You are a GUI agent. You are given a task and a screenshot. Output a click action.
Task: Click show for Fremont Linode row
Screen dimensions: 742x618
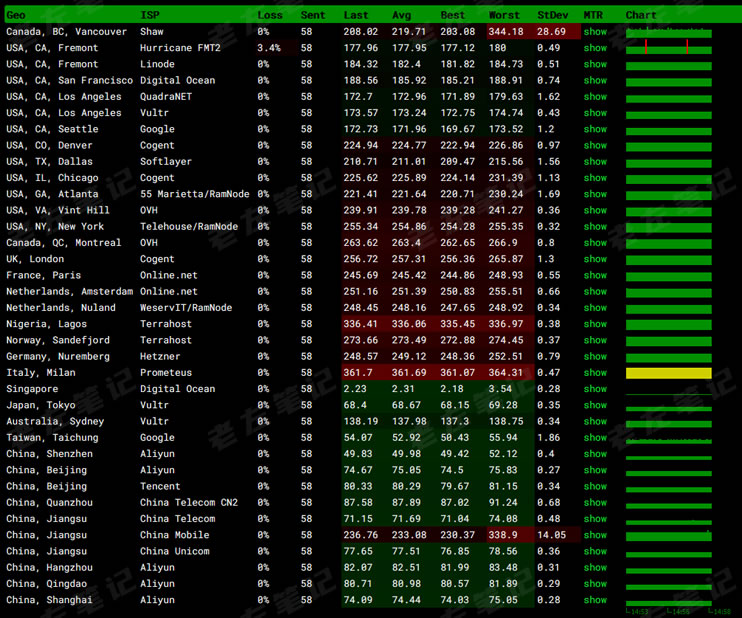(x=595, y=64)
